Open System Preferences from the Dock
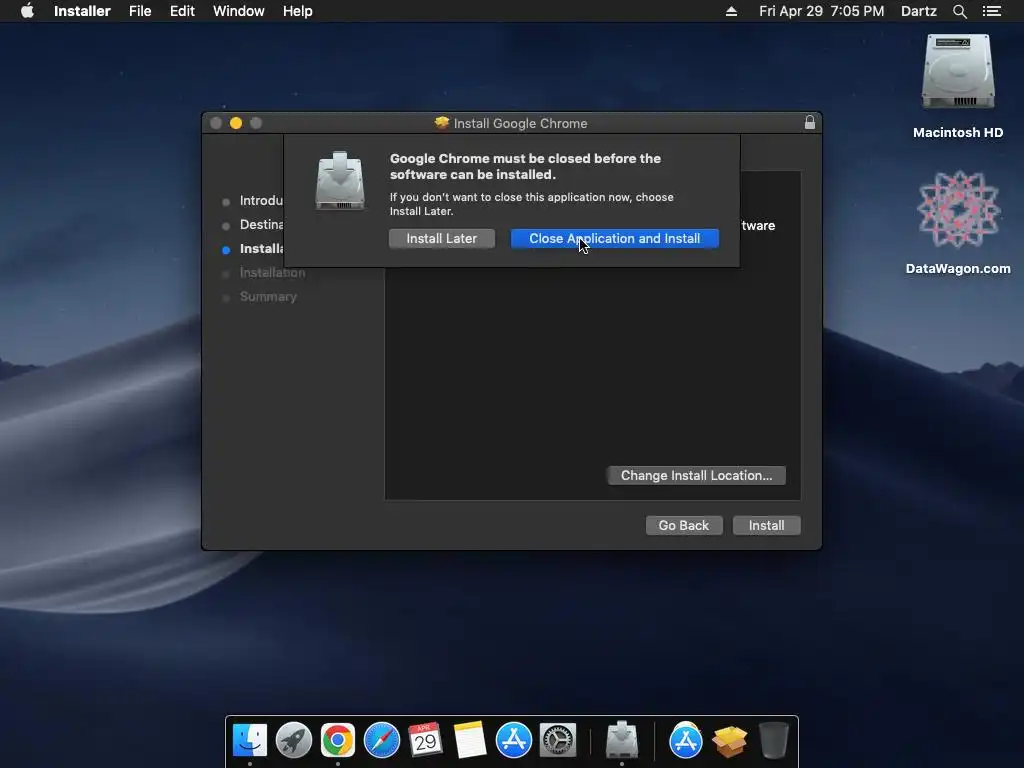This screenshot has height=768, width=1024. click(x=558, y=741)
